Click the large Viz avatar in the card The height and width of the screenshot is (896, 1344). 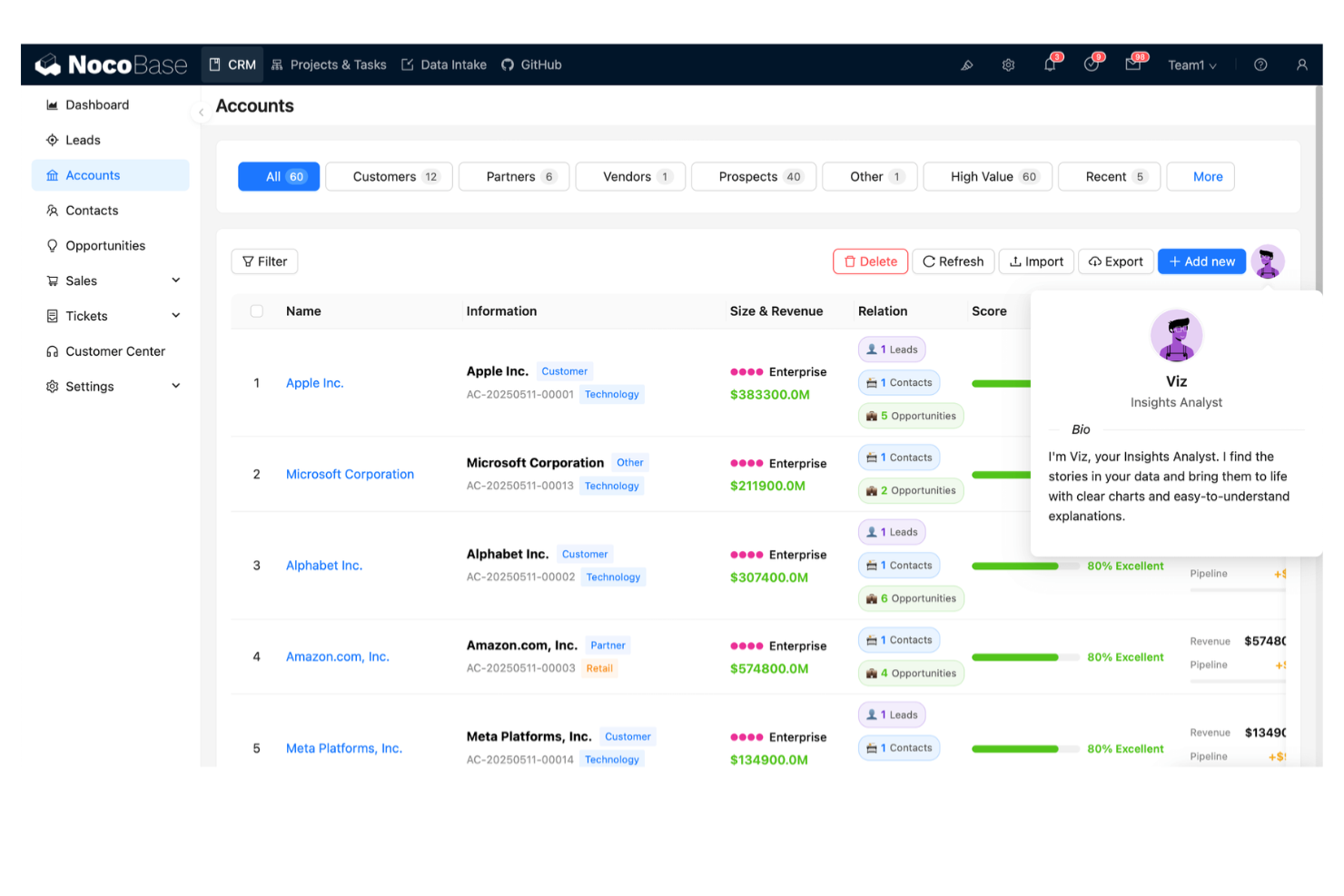point(1177,336)
